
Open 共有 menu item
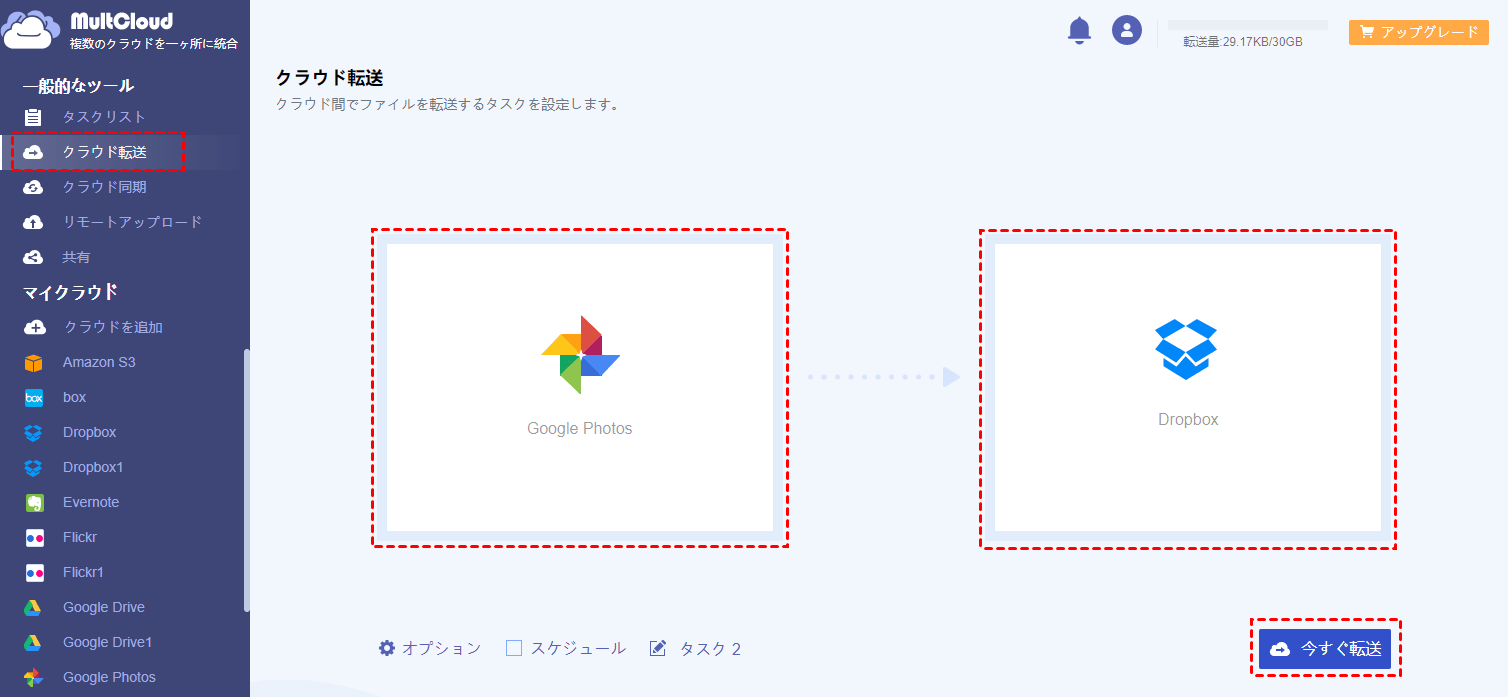pyautogui.click(x=76, y=257)
